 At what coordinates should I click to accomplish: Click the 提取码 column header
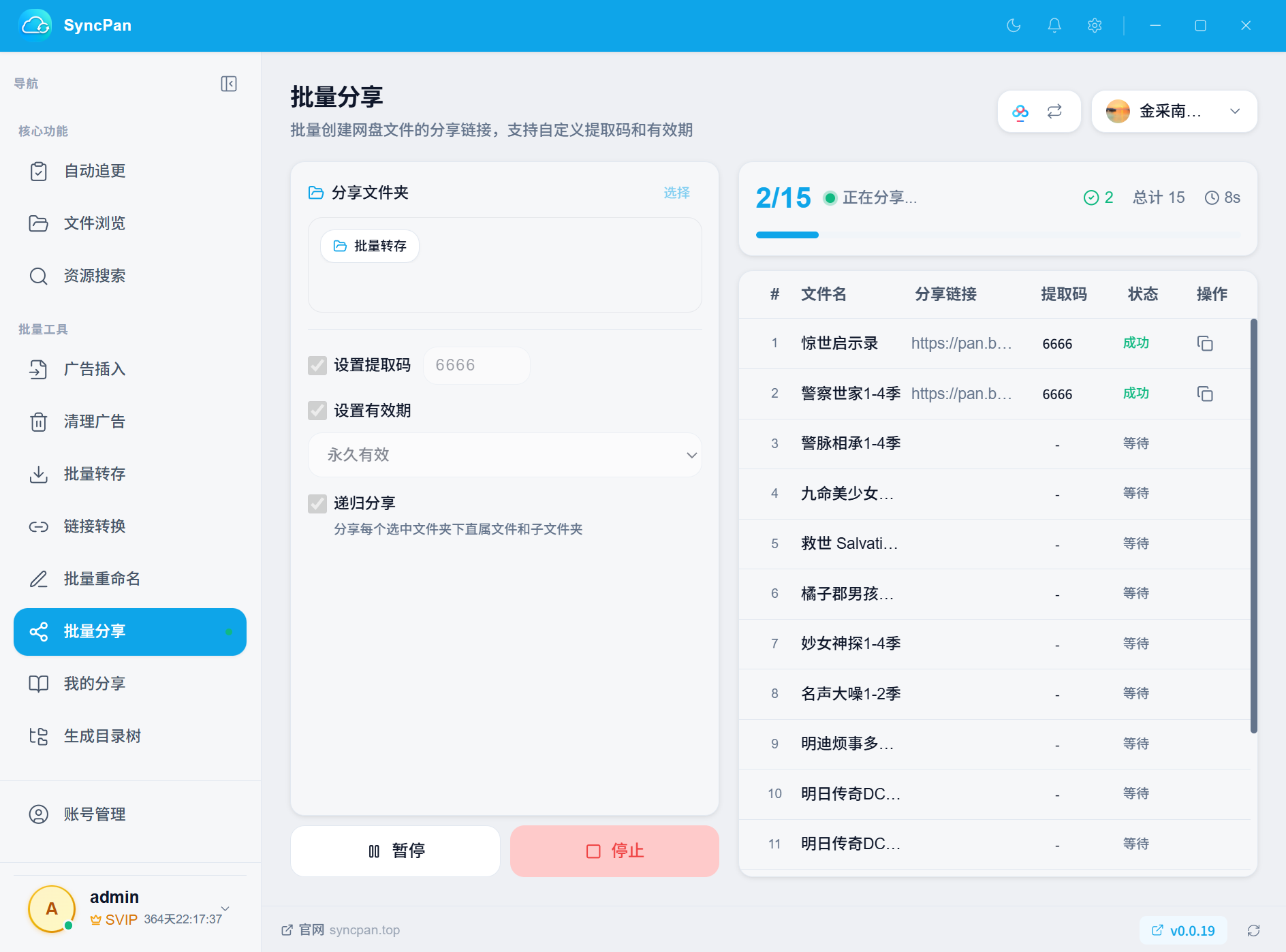click(x=1064, y=294)
